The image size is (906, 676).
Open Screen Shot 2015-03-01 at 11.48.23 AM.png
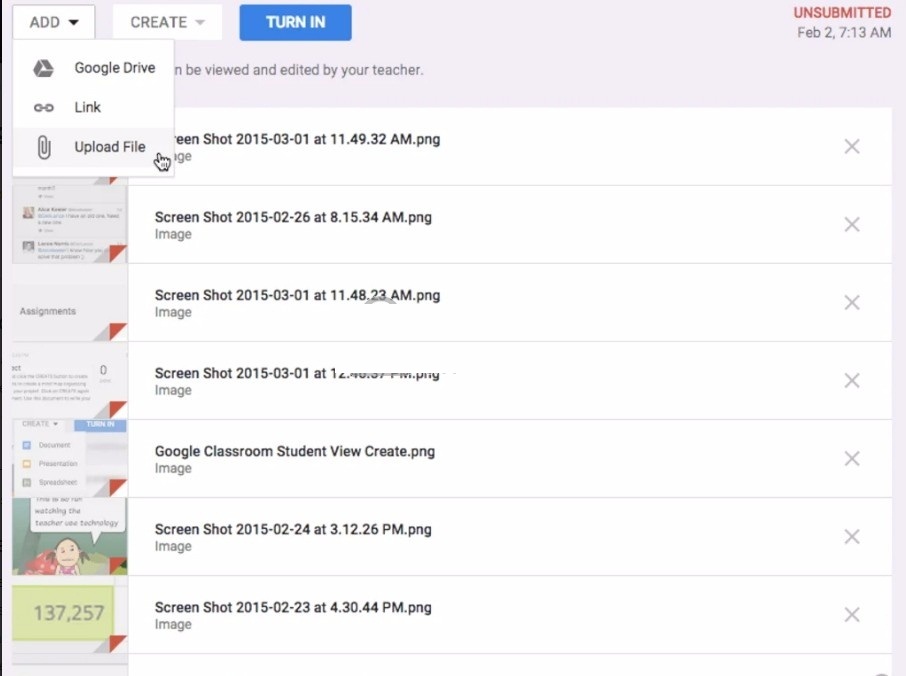[297, 295]
